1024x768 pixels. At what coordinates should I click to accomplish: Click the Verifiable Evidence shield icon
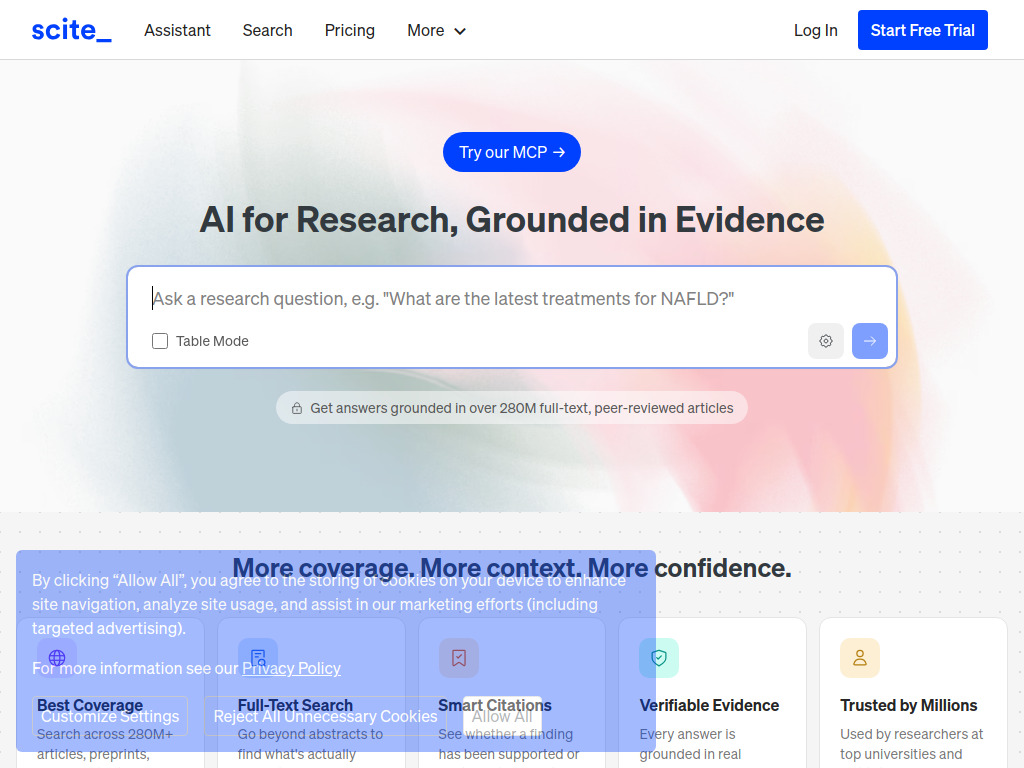[659, 658]
